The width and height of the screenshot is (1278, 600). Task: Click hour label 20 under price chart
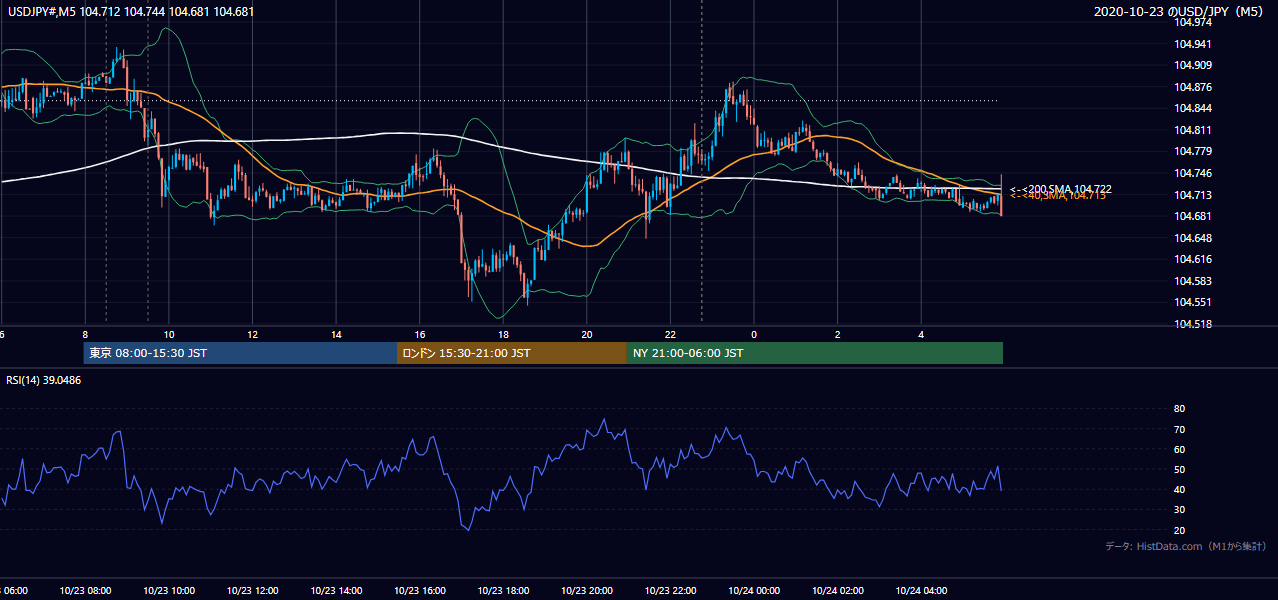(x=587, y=335)
